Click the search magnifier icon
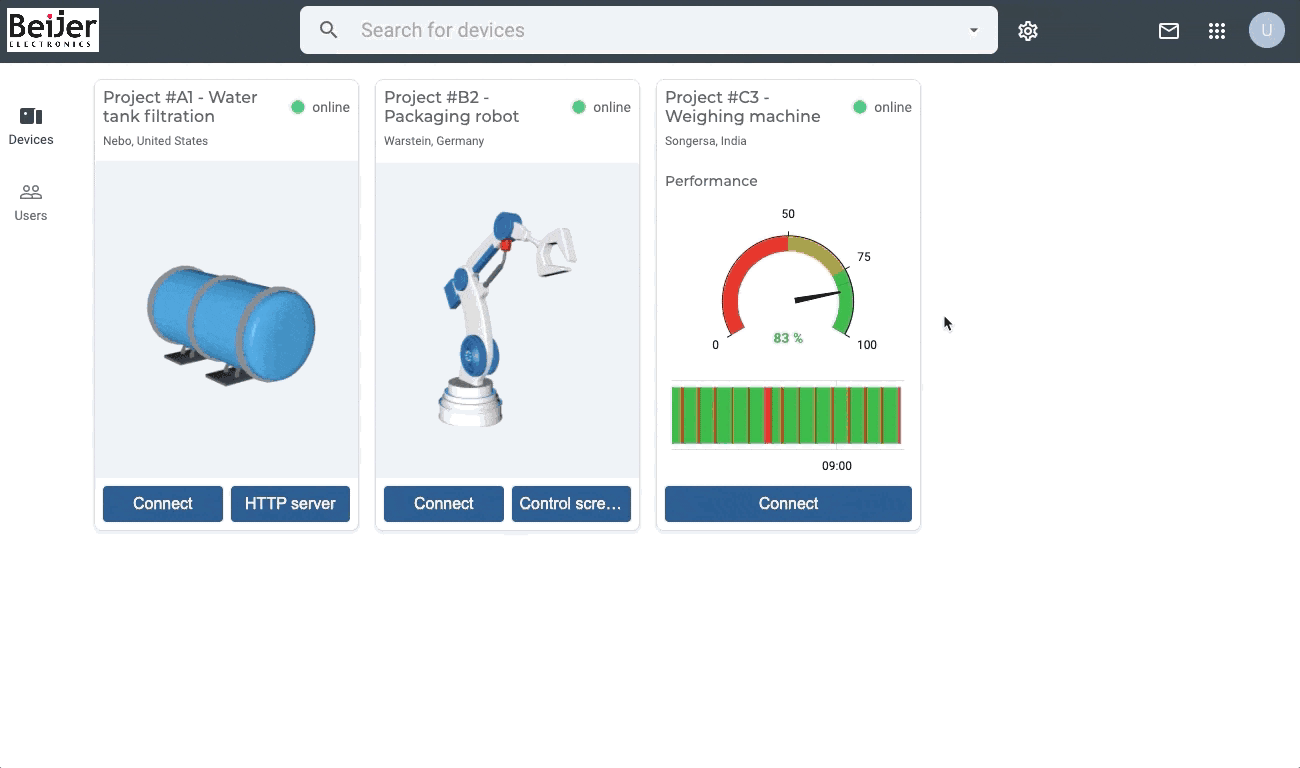The height and width of the screenshot is (768, 1300). click(329, 30)
